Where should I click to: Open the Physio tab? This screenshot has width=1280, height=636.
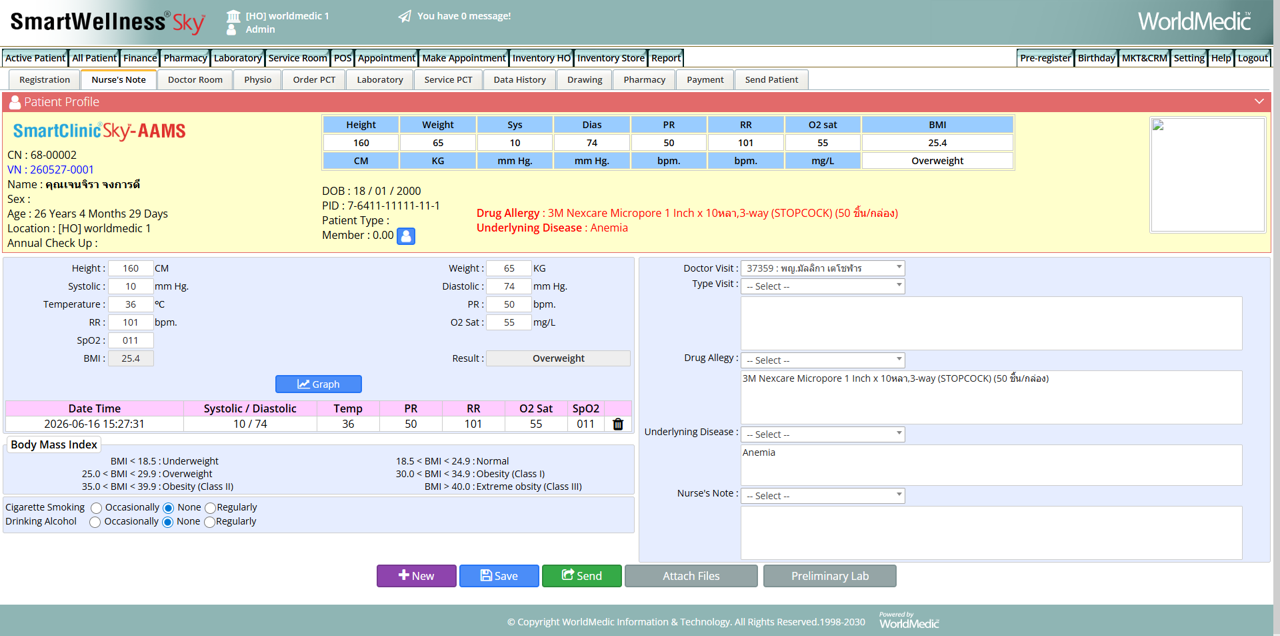pyautogui.click(x=258, y=80)
